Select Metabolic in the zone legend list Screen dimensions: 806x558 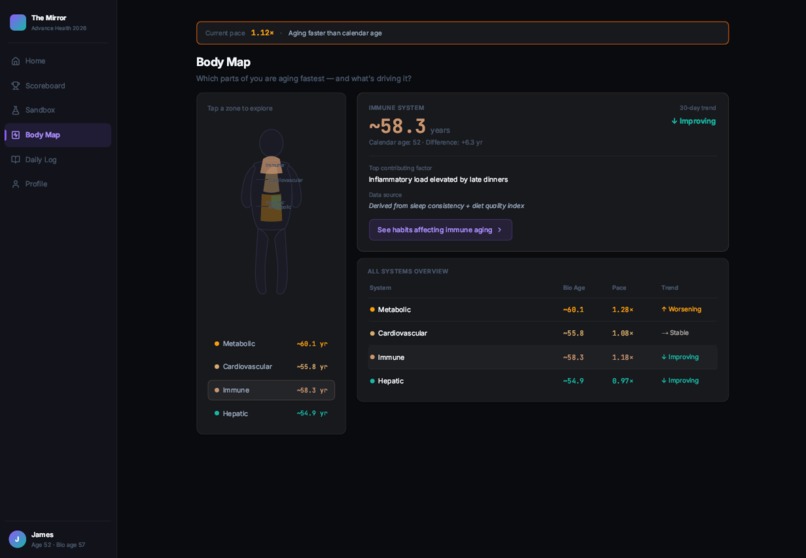click(271, 344)
